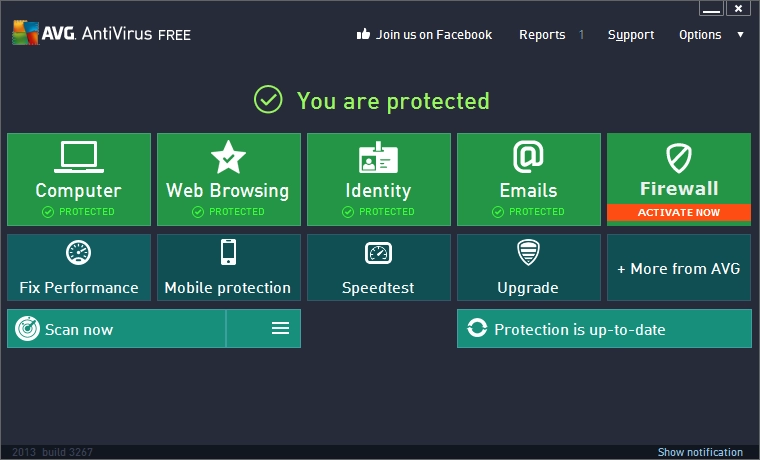Image resolution: width=760 pixels, height=460 pixels.
Task: Click the AVG AntiVirus FREE title text
Action: [x=116, y=33]
